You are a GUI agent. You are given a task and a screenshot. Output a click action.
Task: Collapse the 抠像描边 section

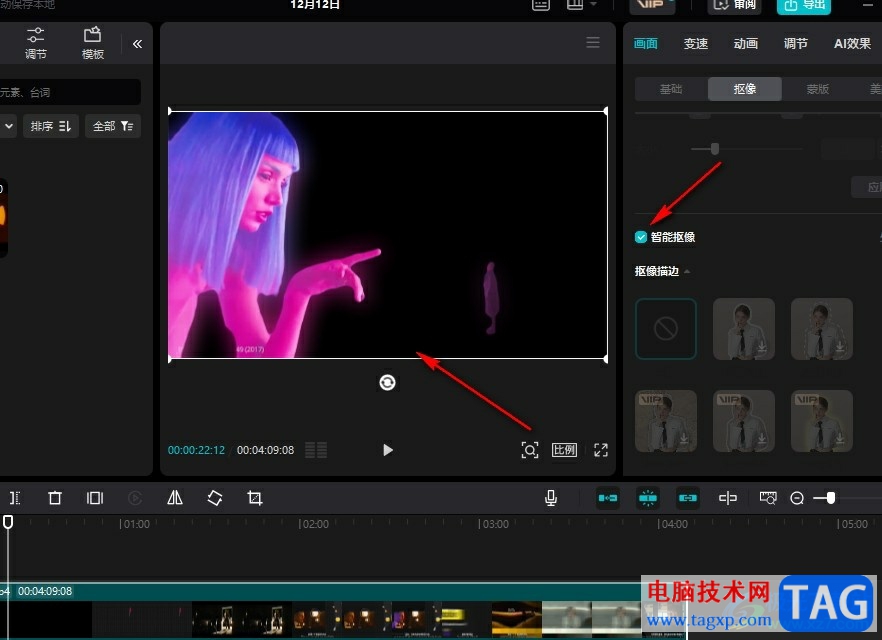pos(687,271)
